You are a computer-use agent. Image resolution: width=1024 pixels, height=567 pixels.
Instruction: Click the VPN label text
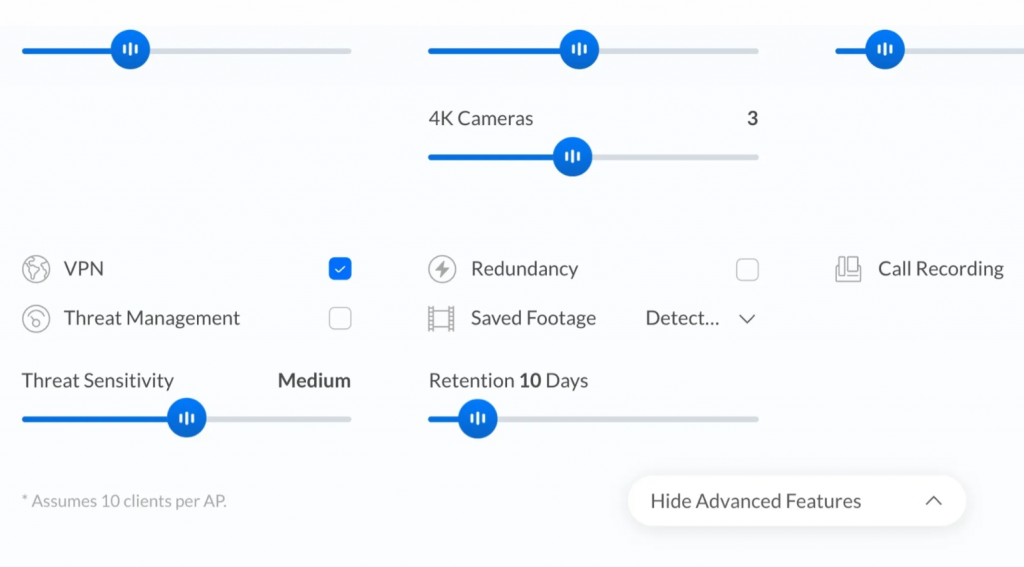click(x=84, y=269)
